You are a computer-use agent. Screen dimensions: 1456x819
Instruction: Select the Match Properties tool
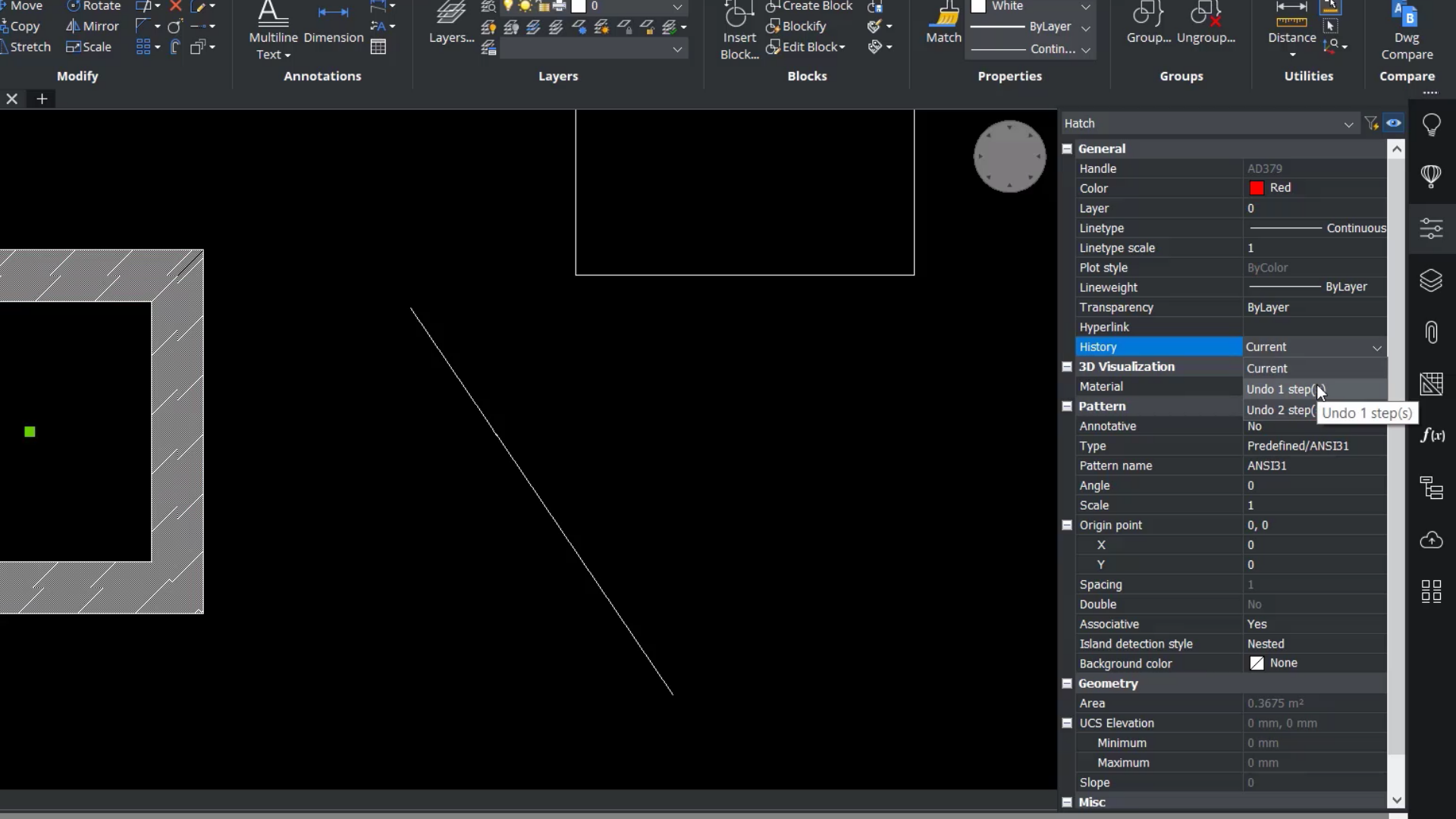pos(943,23)
